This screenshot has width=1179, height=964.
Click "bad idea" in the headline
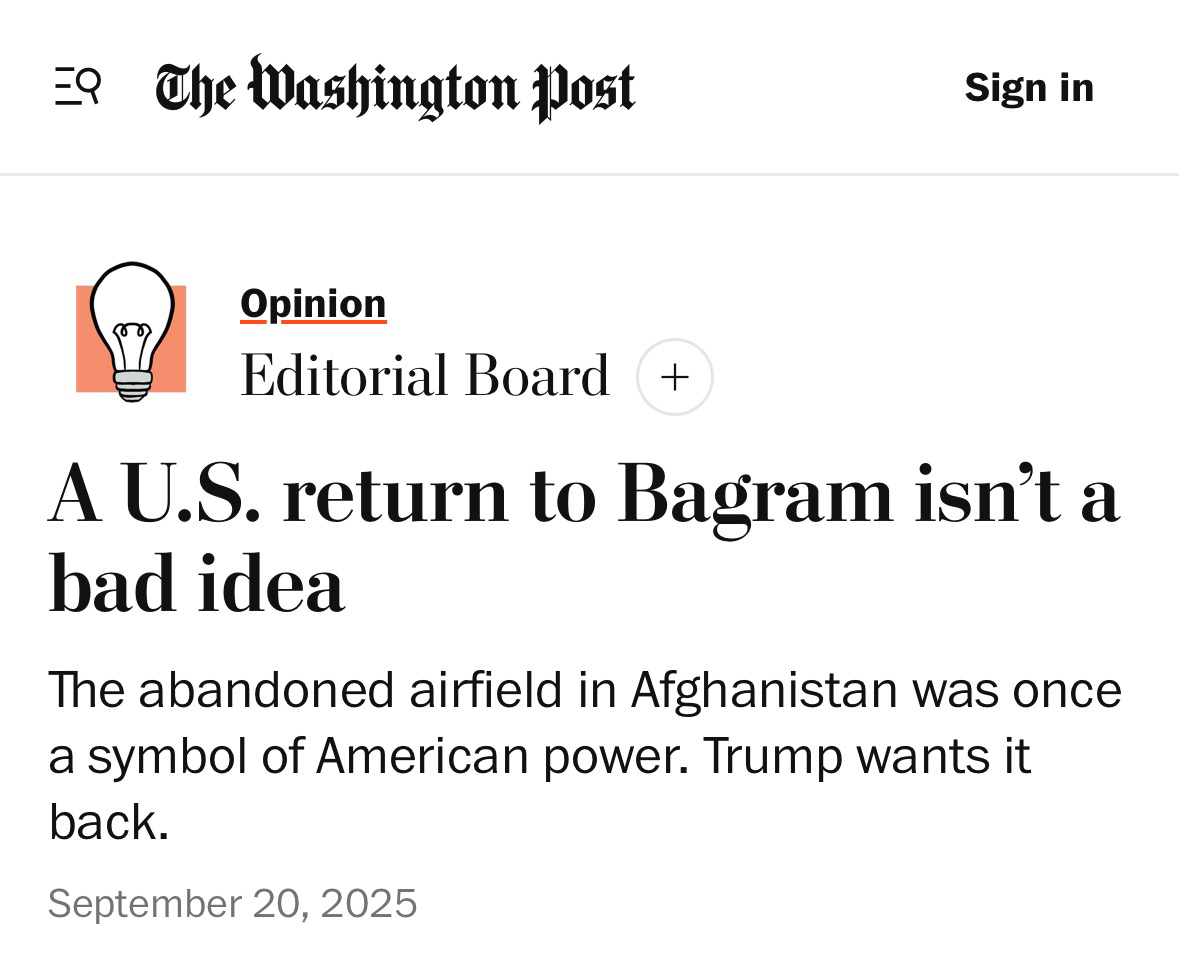tap(196, 584)
